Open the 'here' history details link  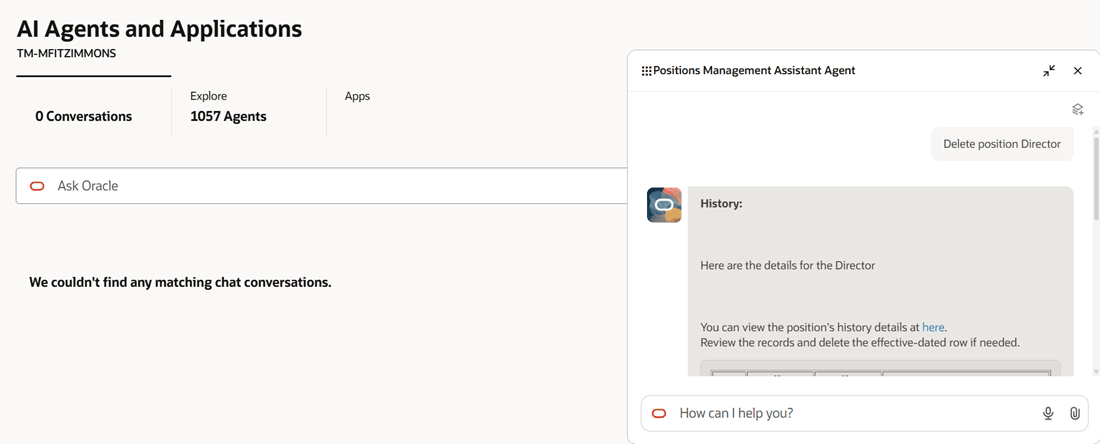[x=933, y=327]
